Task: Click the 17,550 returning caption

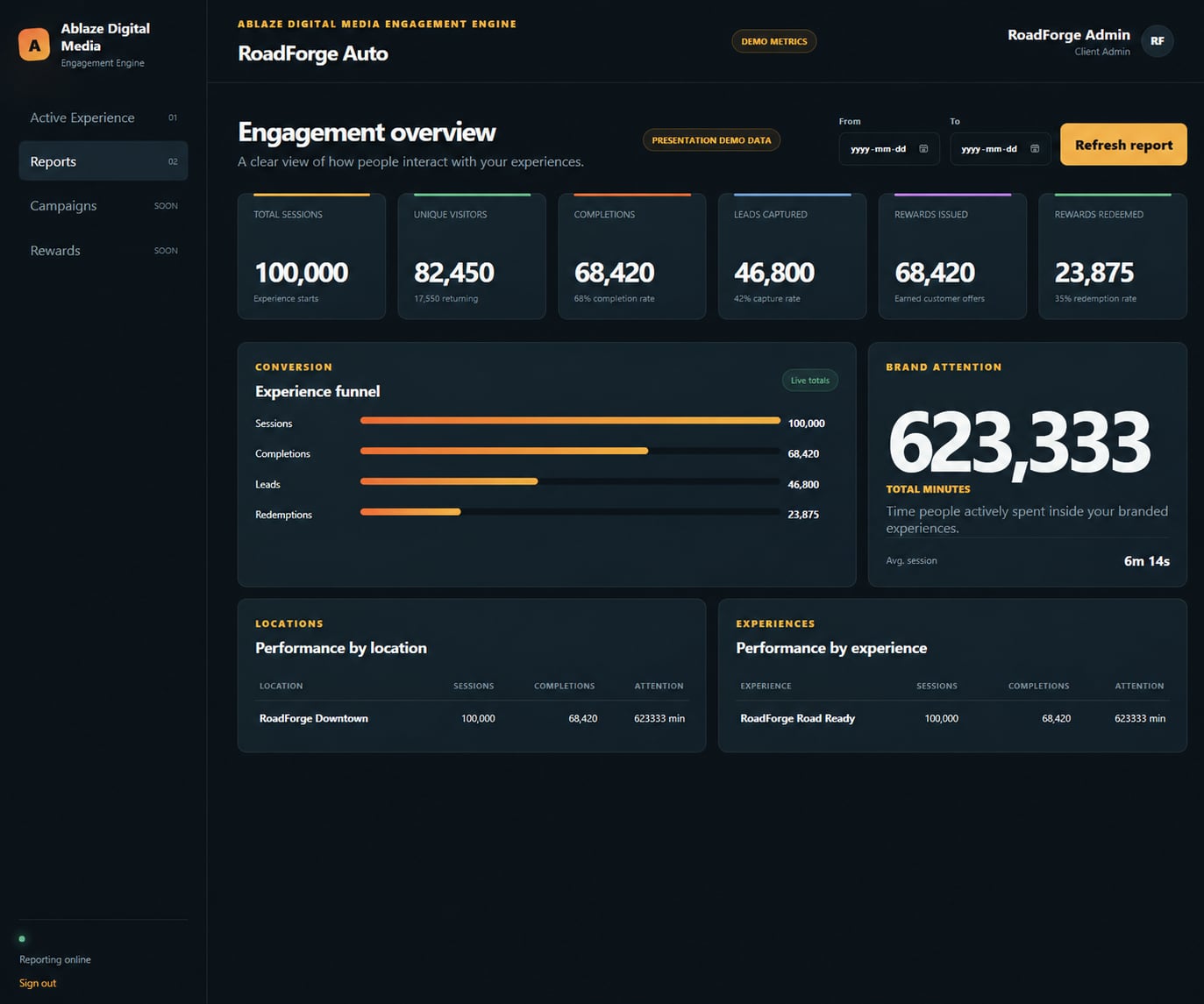Action: click(x=446, y=299)
